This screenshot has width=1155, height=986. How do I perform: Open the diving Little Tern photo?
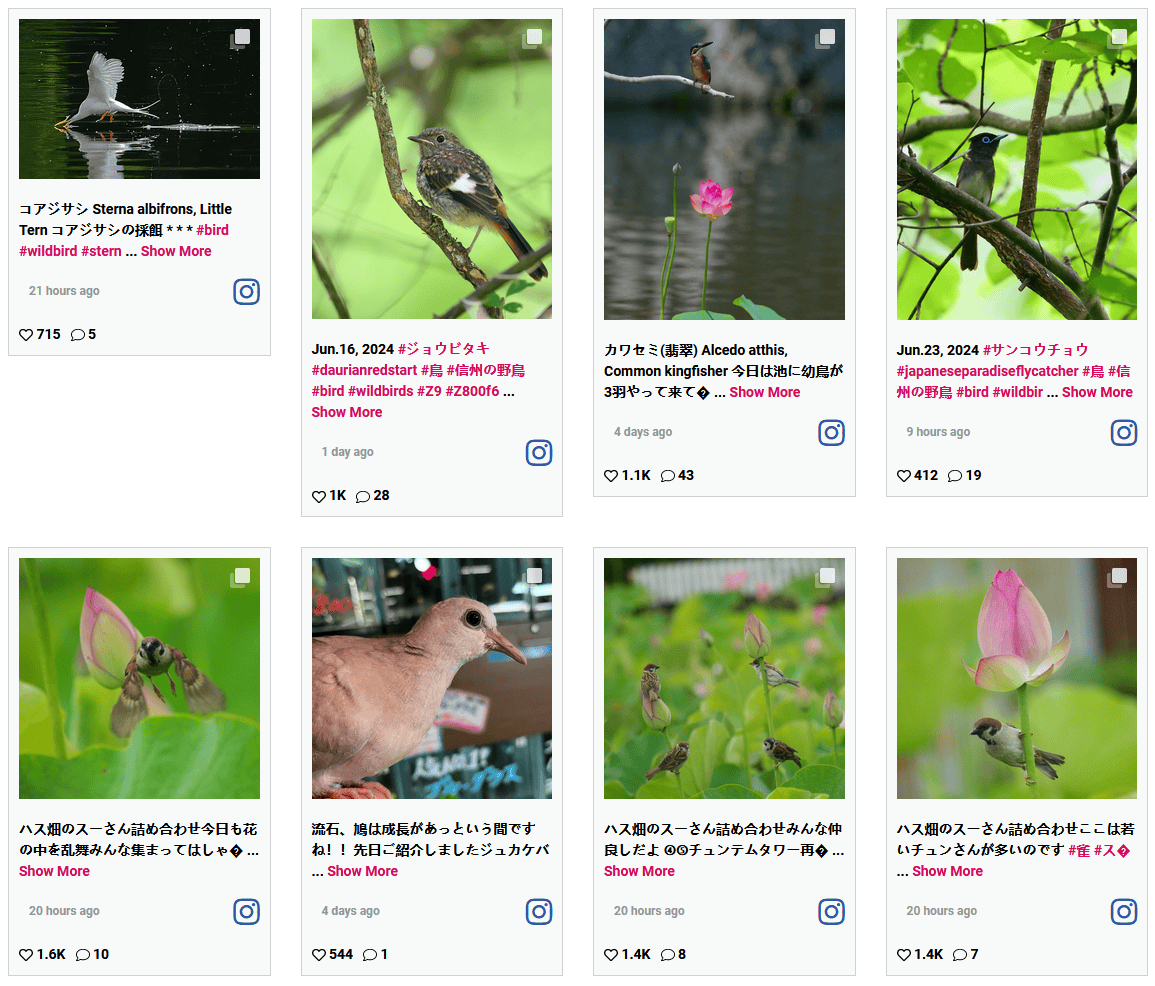tap(139, 99)
